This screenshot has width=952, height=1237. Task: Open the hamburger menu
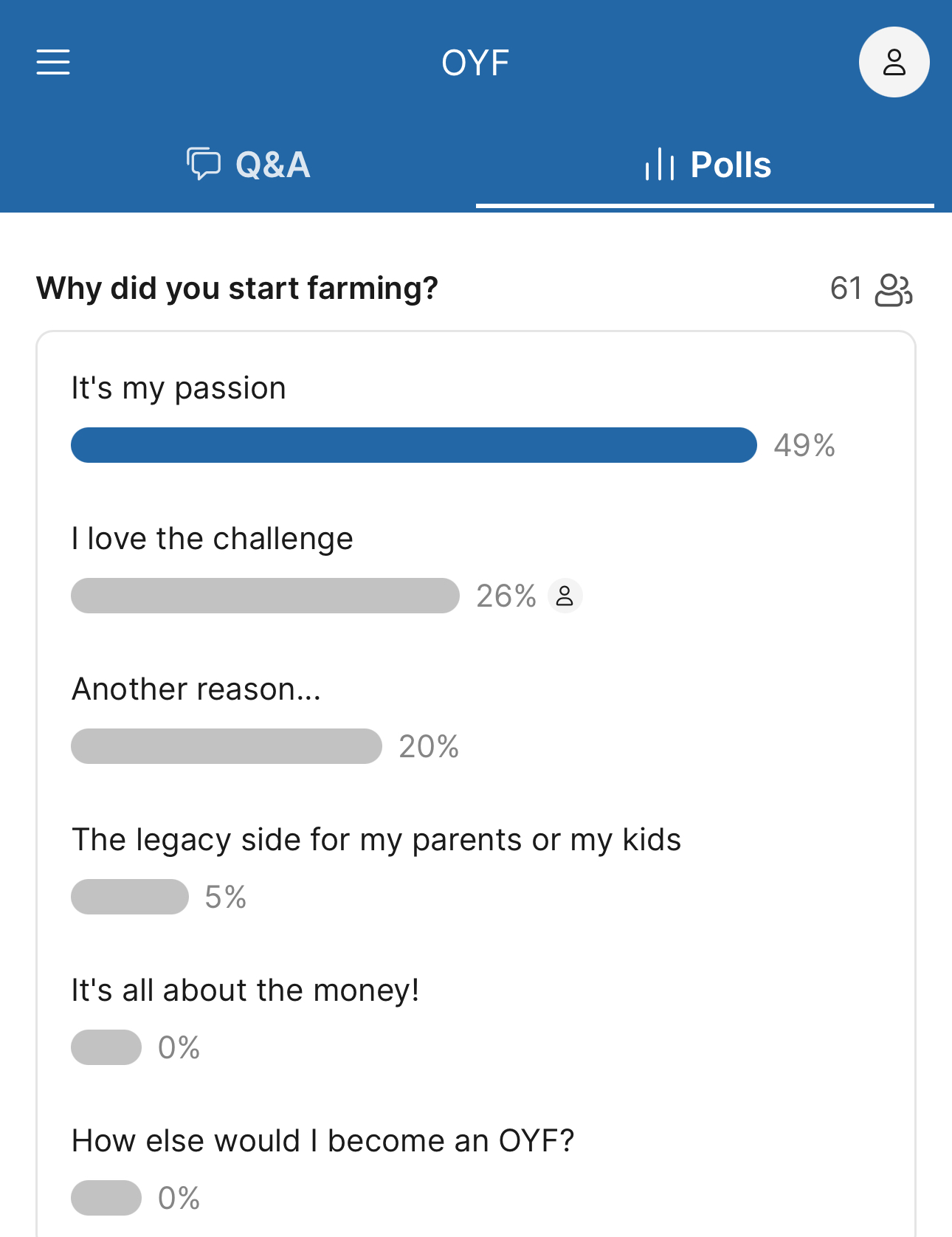point(53,62)
